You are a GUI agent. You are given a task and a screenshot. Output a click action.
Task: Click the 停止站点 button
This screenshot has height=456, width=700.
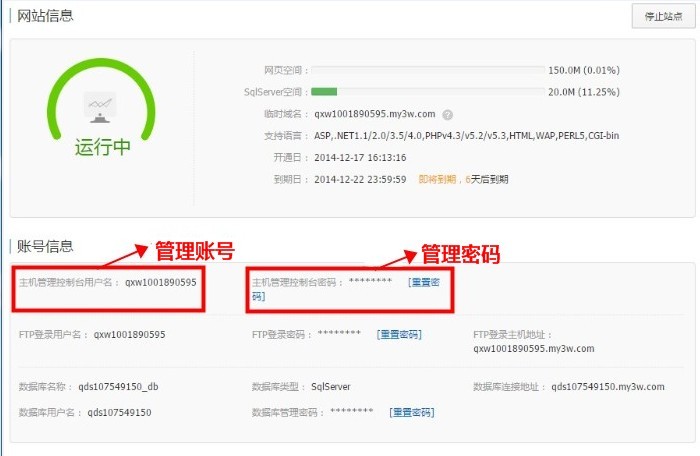[x=664, y=16]
